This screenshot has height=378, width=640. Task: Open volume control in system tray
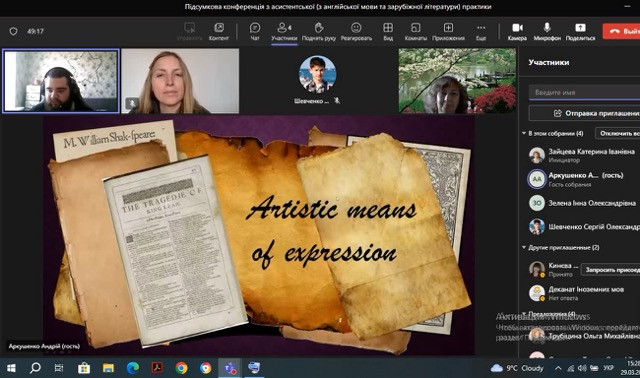(582, 368)
